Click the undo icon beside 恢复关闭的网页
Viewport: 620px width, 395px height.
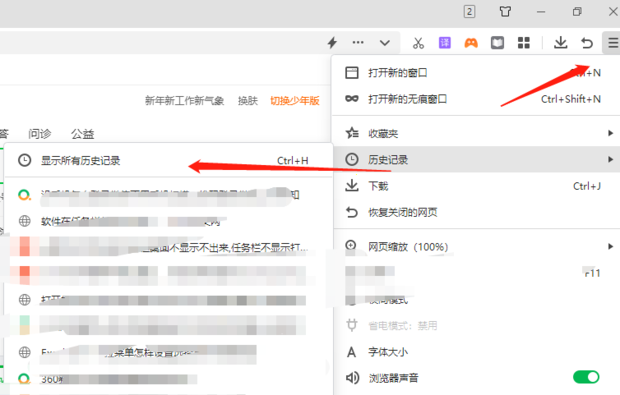pyautogui.click(x=352, y=212)
